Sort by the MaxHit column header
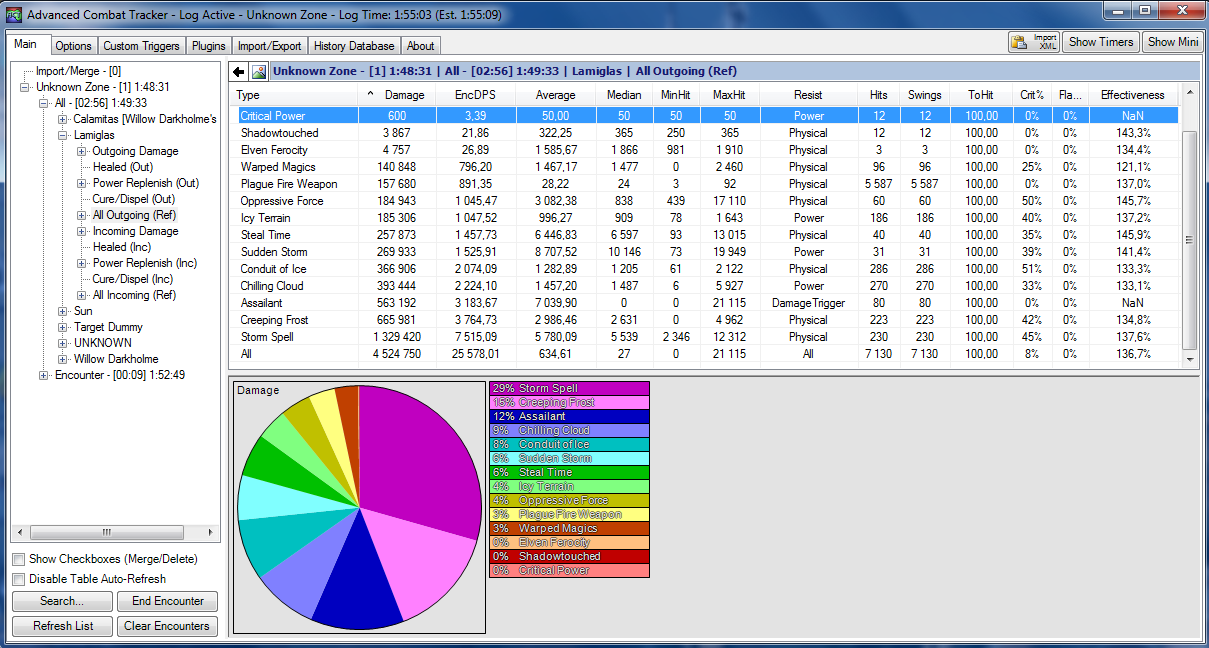1209x648 pixels. [x=729, y=95]
